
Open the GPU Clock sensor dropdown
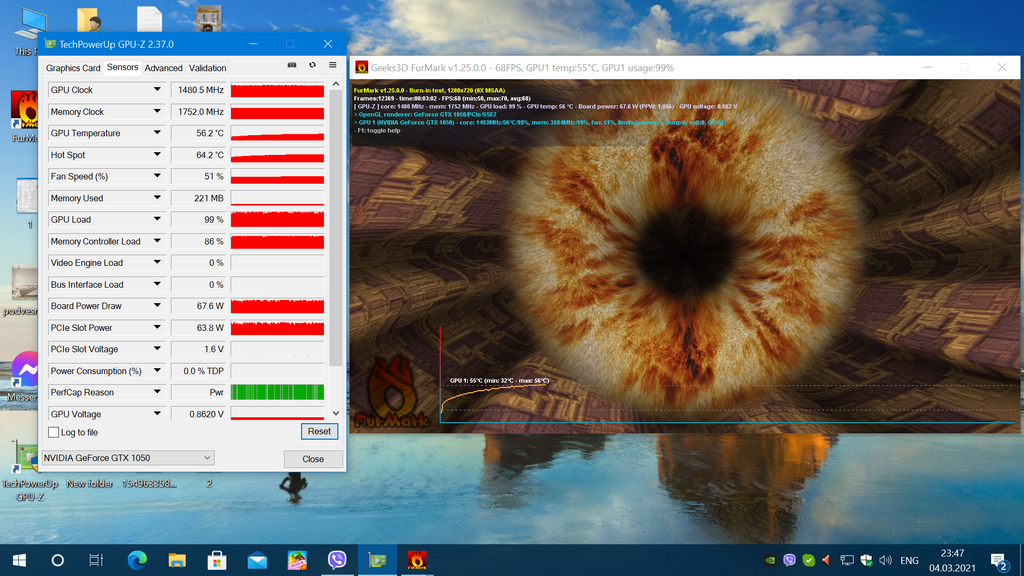(157, 90)
